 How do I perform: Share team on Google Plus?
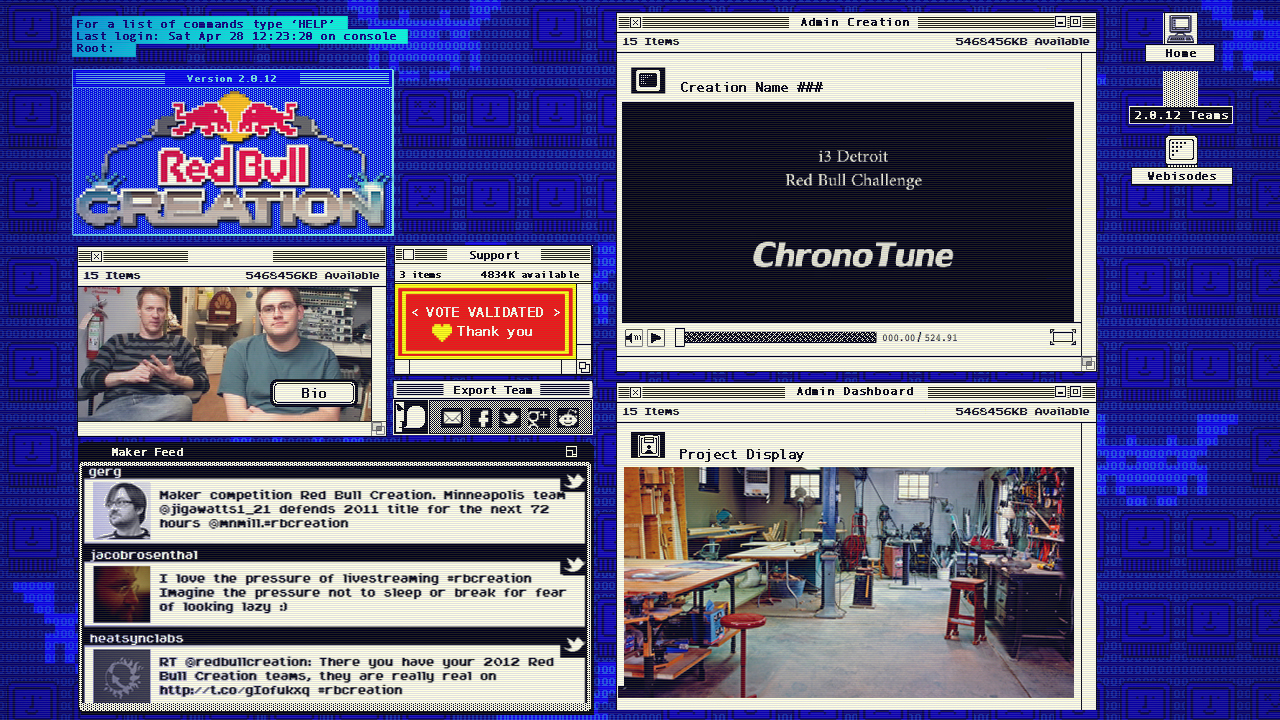click(x=539, y=418)
